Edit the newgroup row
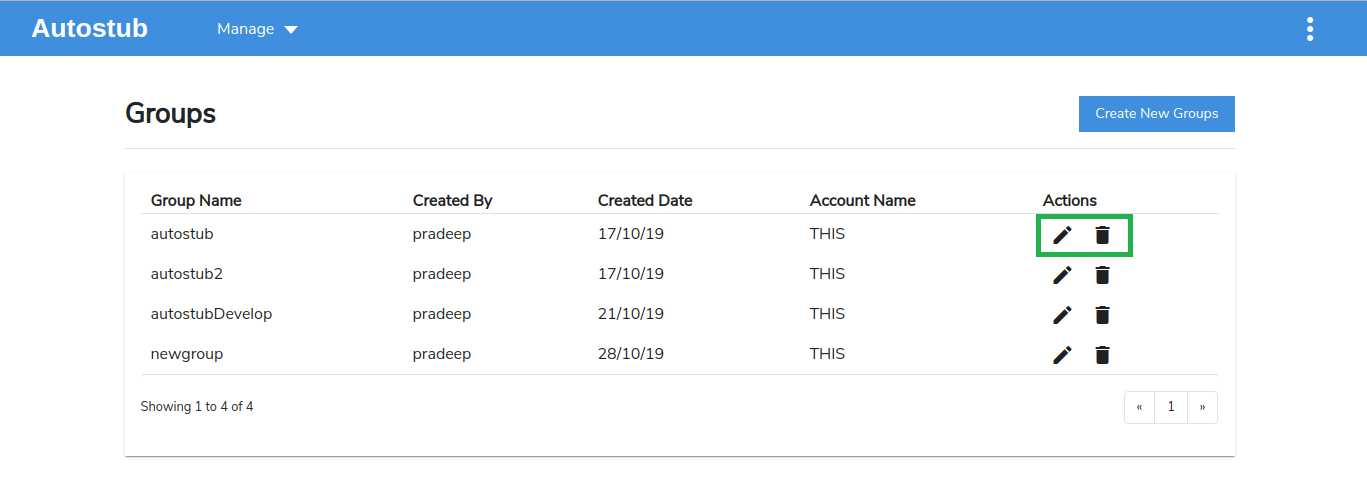Screen dimensions: 1367x499 point(1062,355)
